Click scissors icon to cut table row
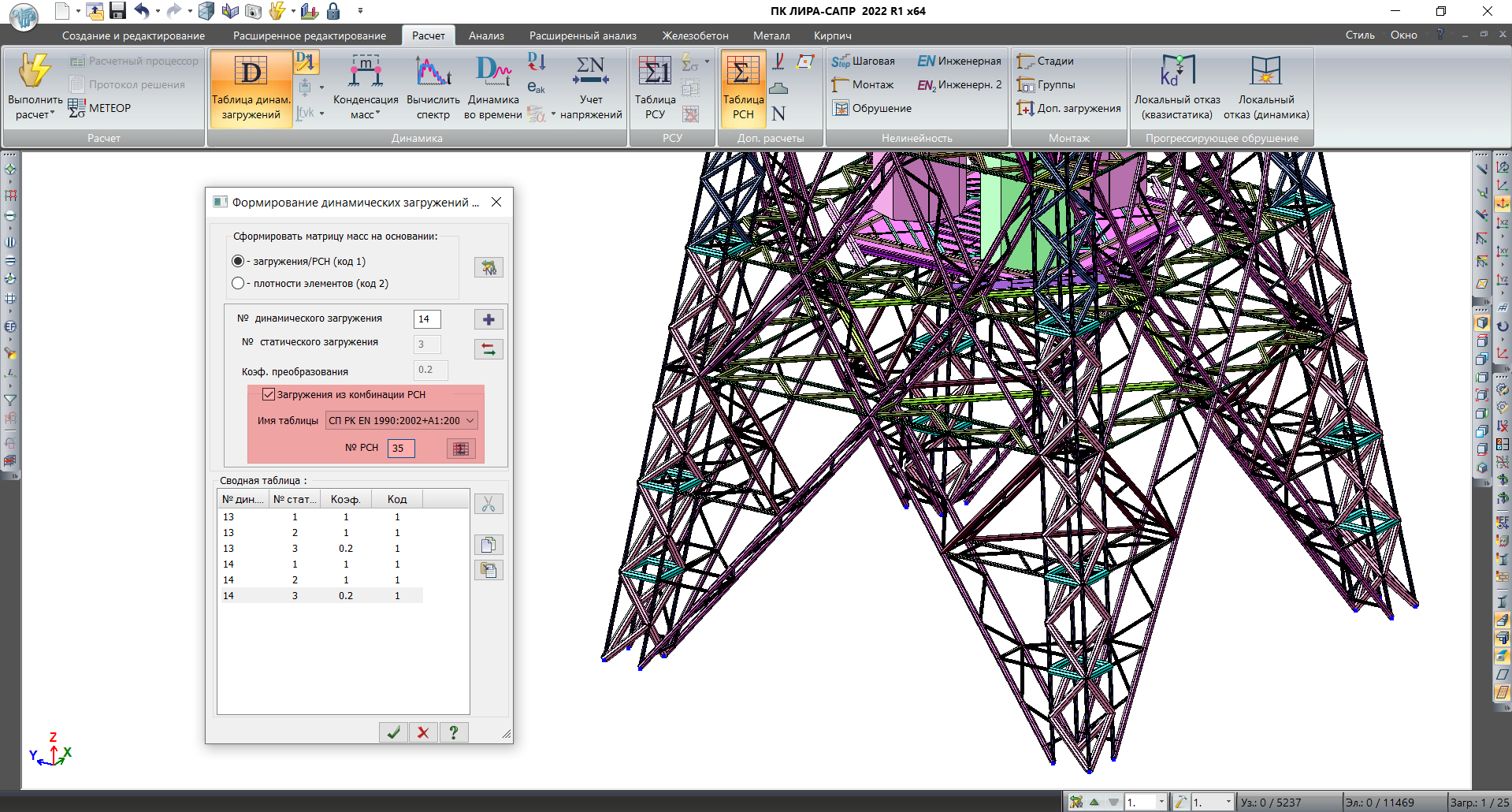 coord(489,505)
